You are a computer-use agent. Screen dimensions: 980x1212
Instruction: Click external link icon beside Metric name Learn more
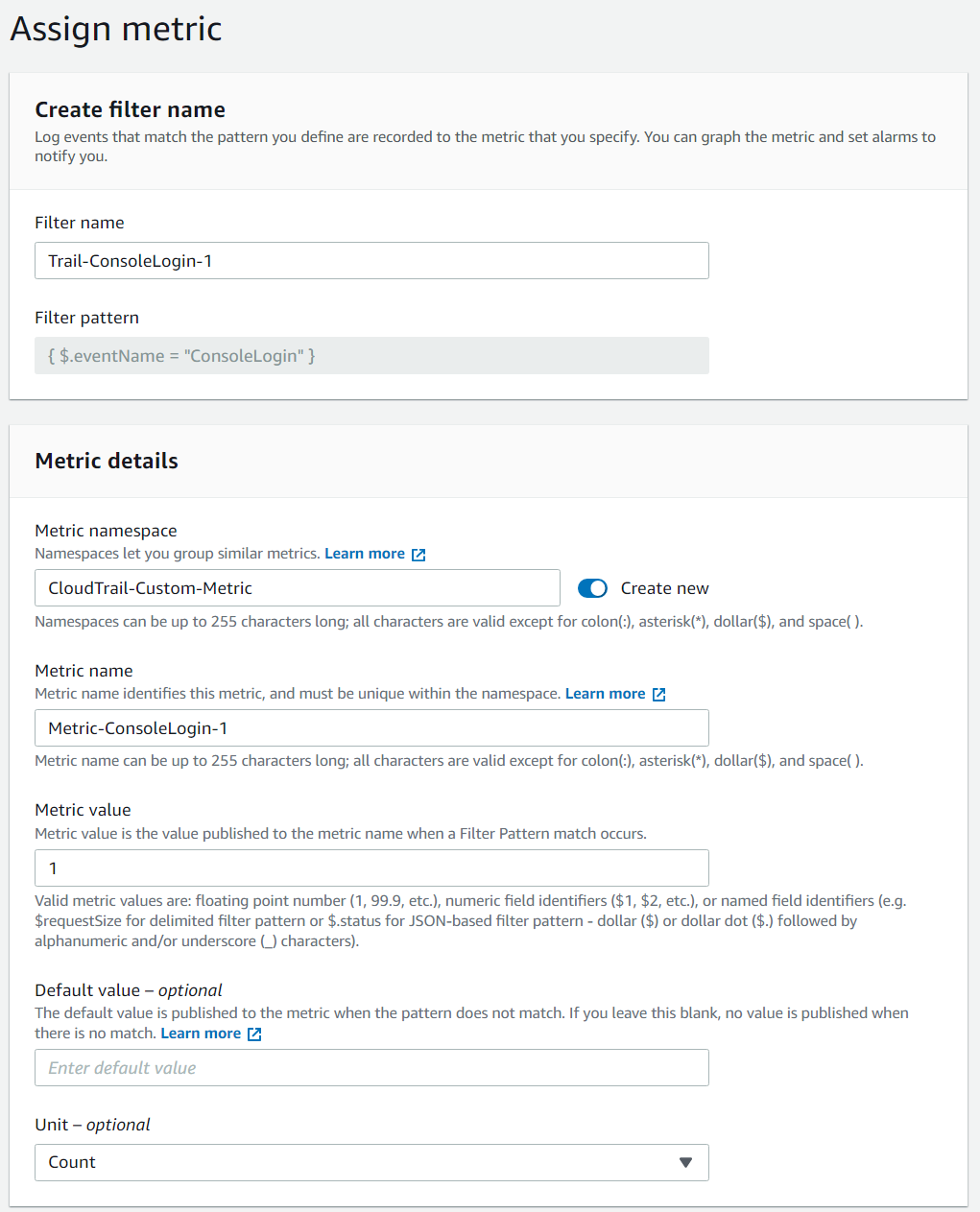pos(658,695)
